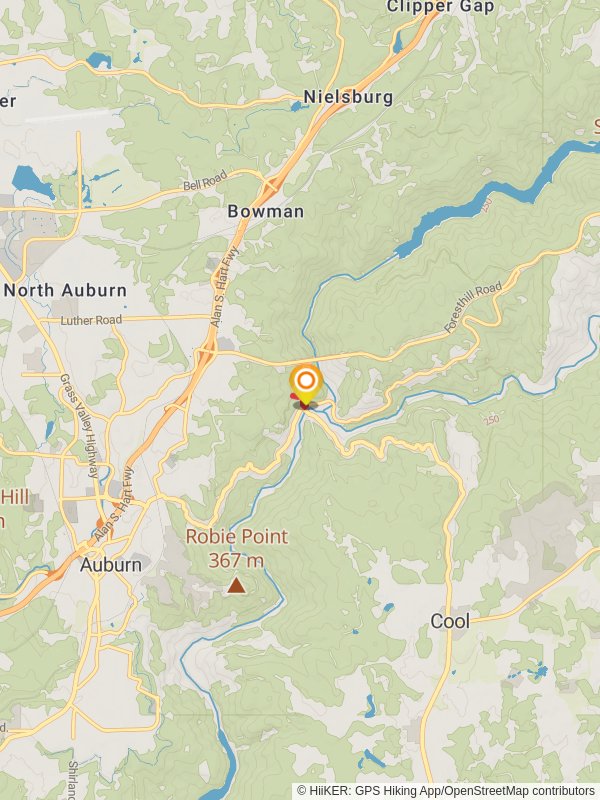
Task: Click the I-80 interchange near Bowman
Action: (x=270, y=185)
